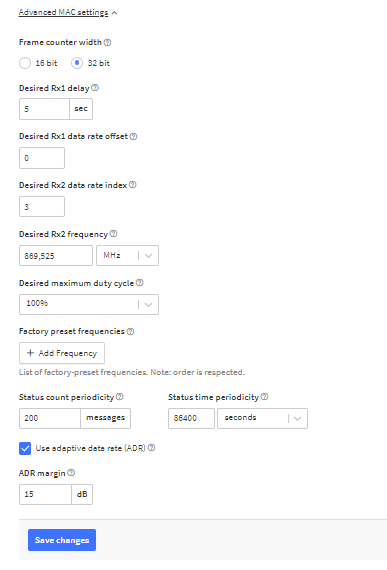Expand the seconds unit dropdown
The height and width of the screenshot is (570, 387).
262,418
